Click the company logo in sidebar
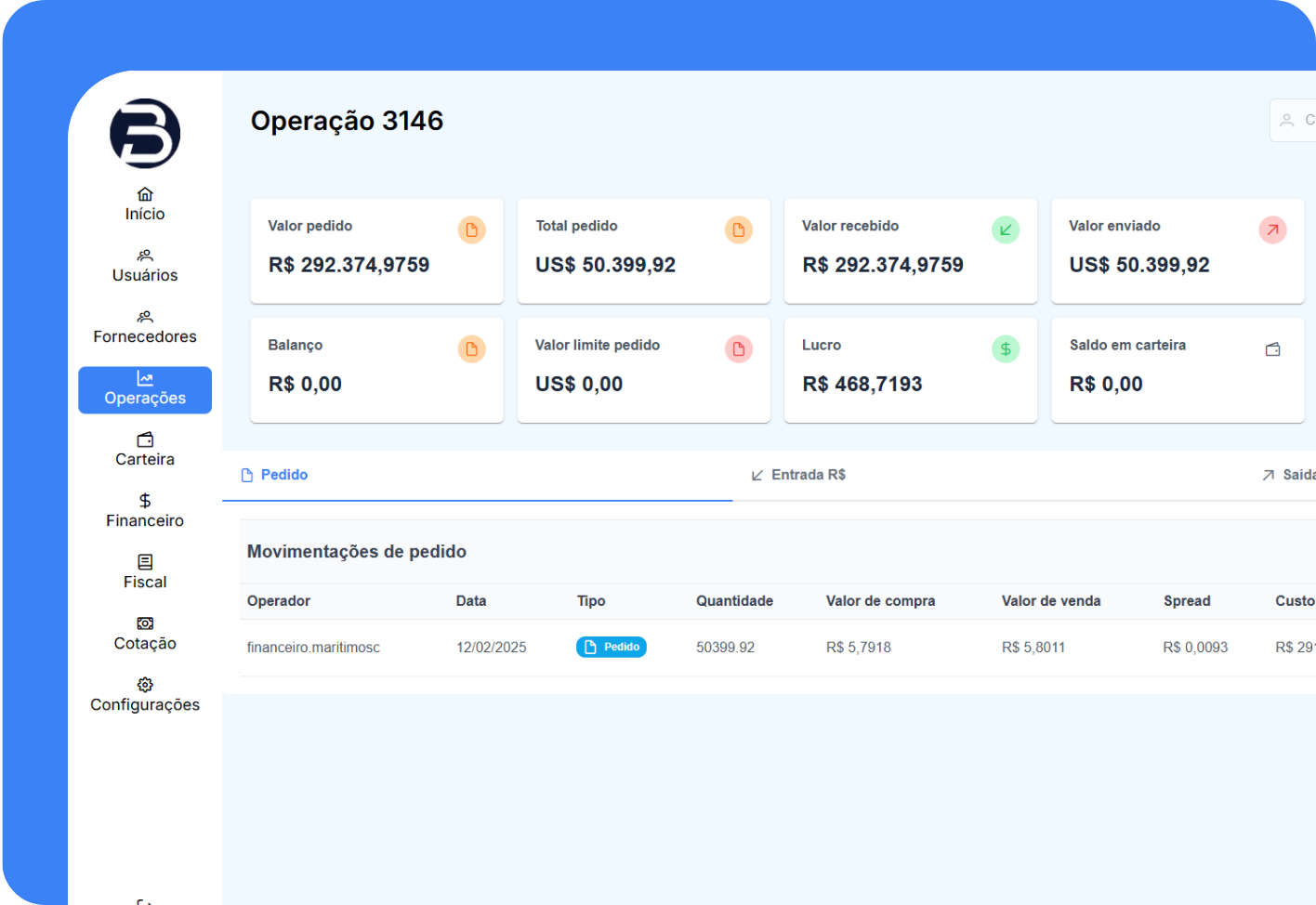Viewport: 1316px width, 905px height. click(x=145, y=134)
